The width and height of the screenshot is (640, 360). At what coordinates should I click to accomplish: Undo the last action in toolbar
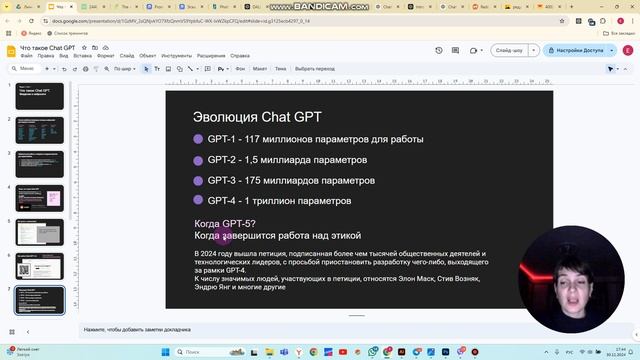click(64, 69)
